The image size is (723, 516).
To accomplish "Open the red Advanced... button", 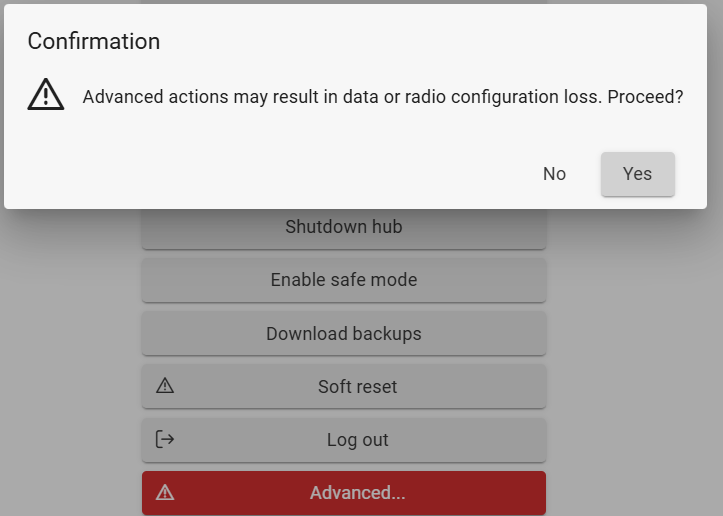I will coord(357,493).
